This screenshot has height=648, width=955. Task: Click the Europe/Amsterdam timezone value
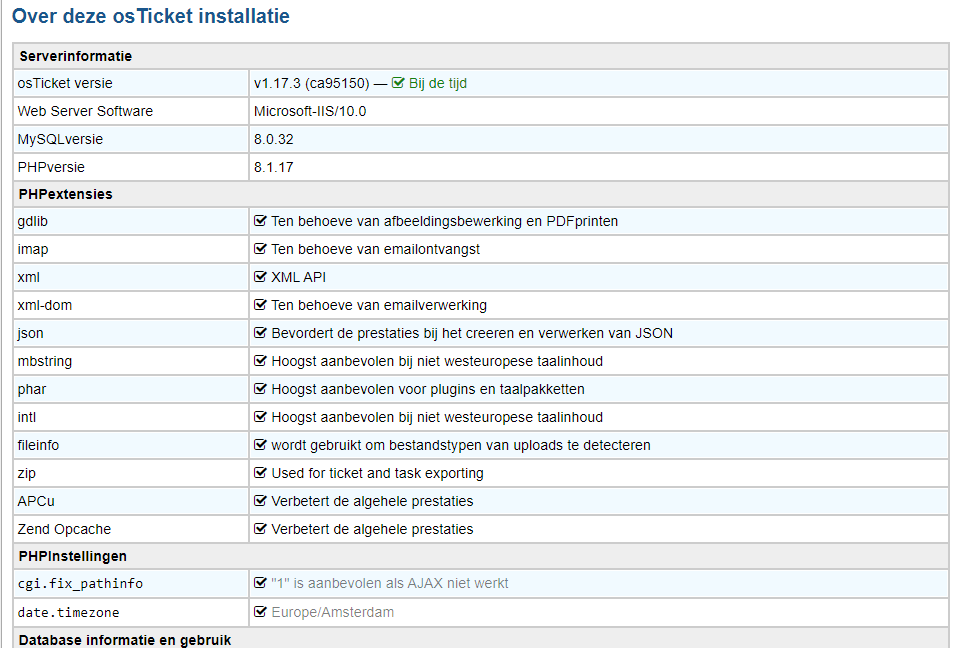[x=332, y=612]
